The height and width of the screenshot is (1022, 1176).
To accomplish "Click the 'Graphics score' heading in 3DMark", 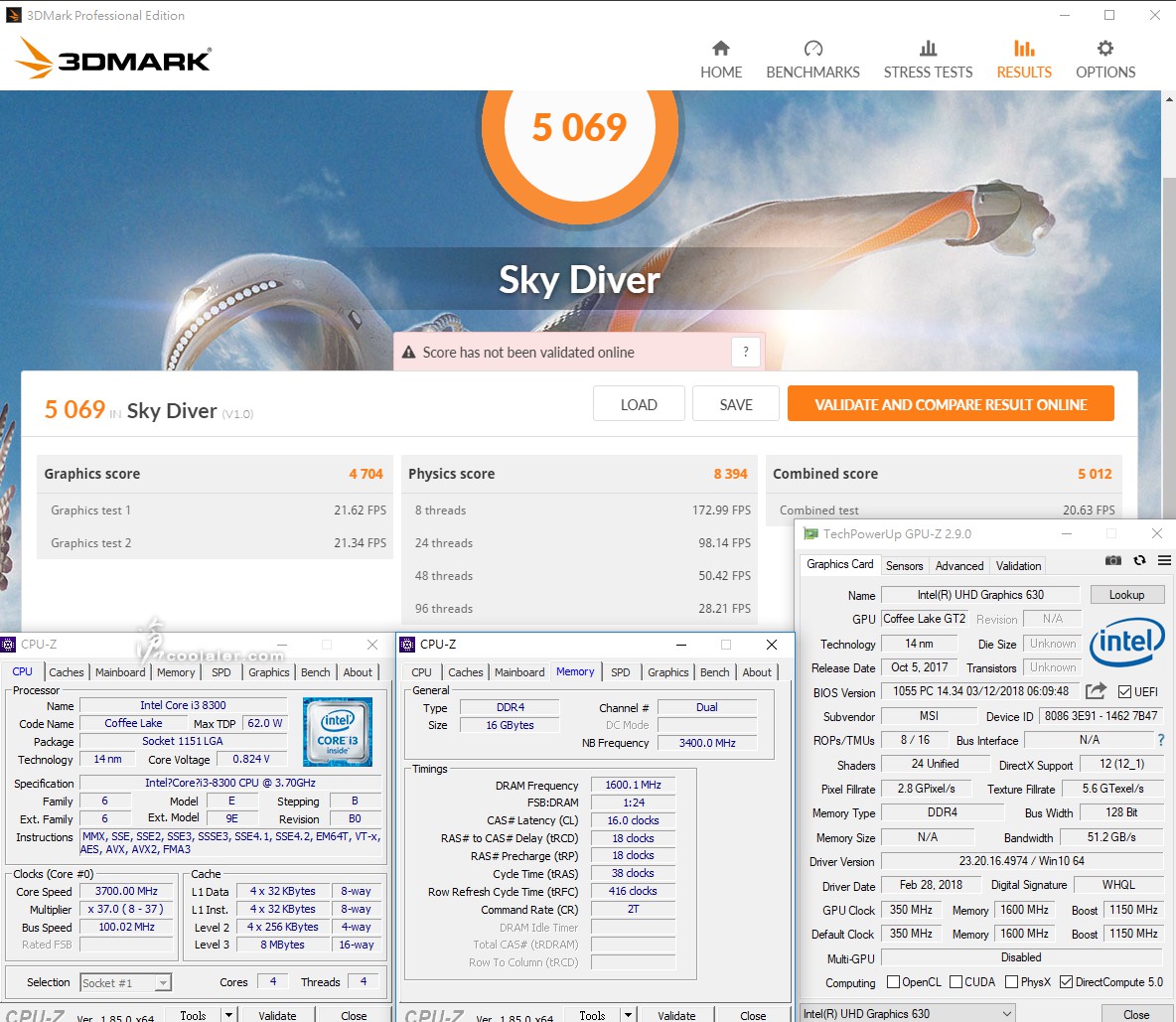I will 92,474.
